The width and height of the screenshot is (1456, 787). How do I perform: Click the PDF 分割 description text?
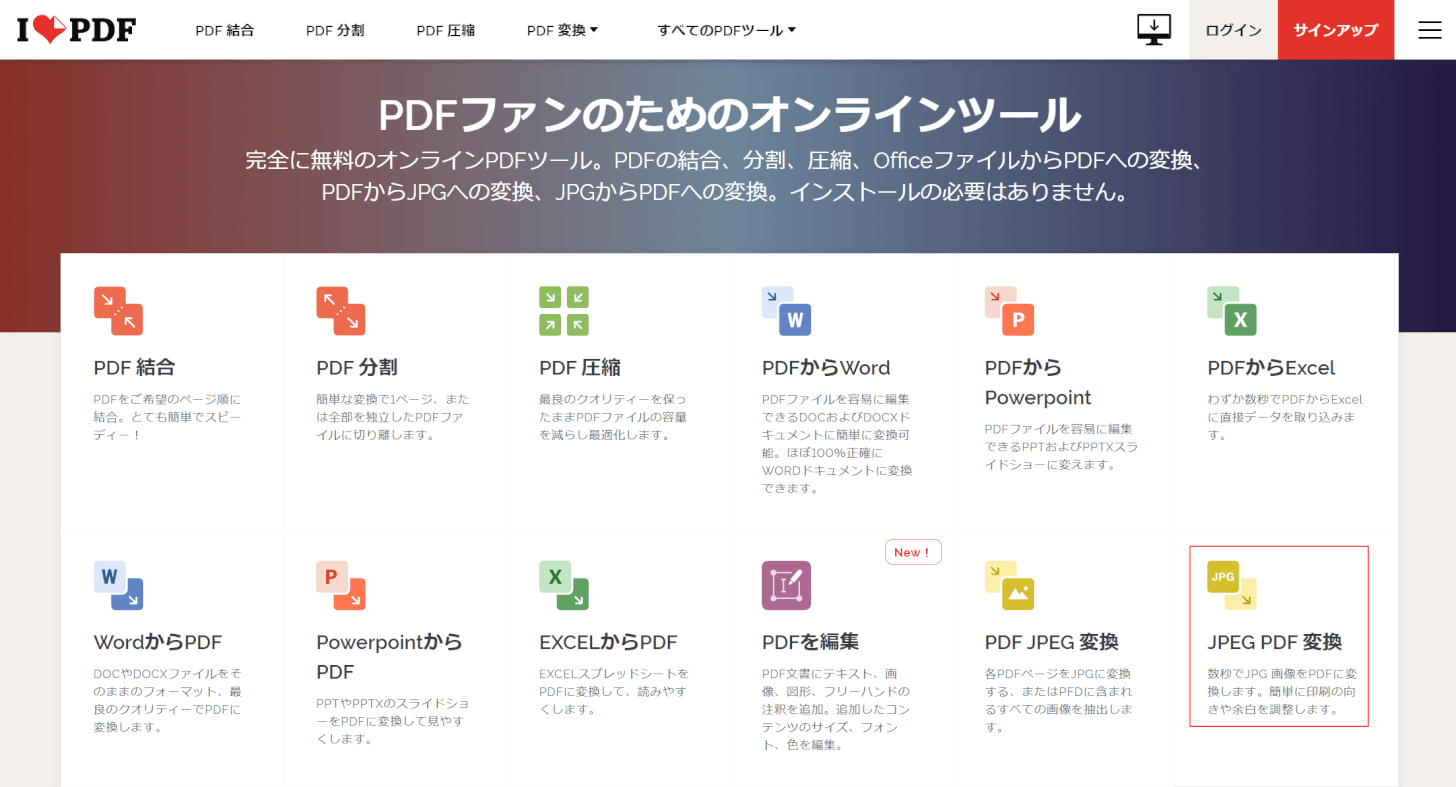tap(393, 417)
